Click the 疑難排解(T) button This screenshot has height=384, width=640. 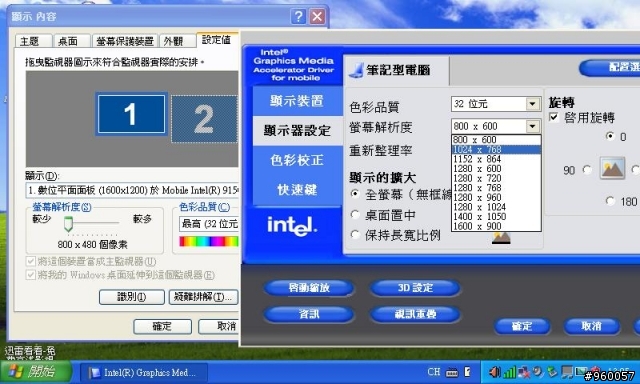(203, 297)
